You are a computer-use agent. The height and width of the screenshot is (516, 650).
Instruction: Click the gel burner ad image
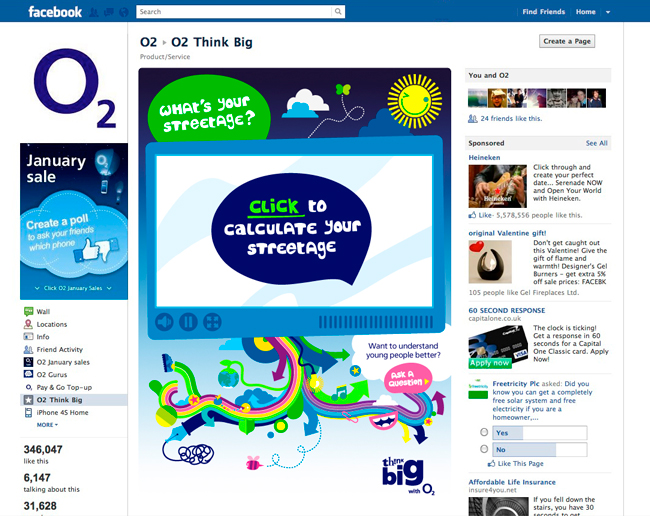coord(490,262)
